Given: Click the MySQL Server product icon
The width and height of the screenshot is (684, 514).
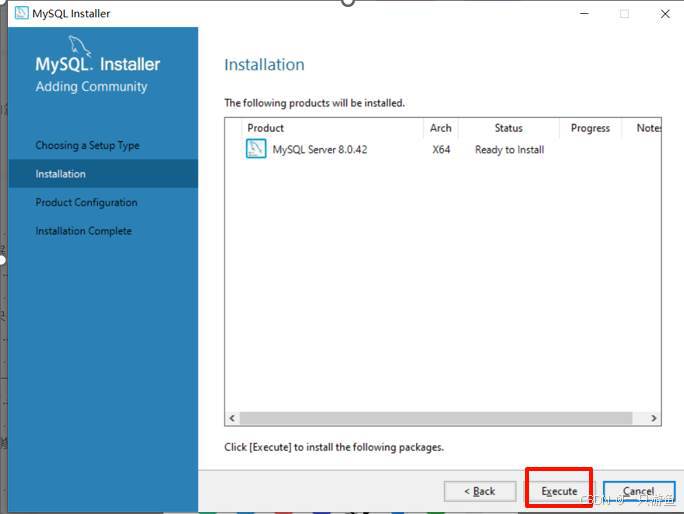Looking at the screenshot, I should point(256,149).
